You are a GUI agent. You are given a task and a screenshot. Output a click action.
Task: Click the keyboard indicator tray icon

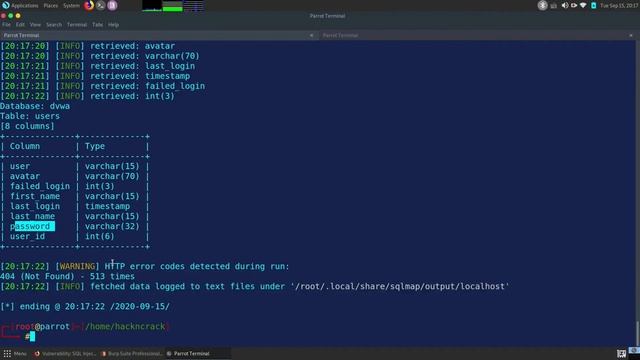pyautogui.click(x=554, y=6)
